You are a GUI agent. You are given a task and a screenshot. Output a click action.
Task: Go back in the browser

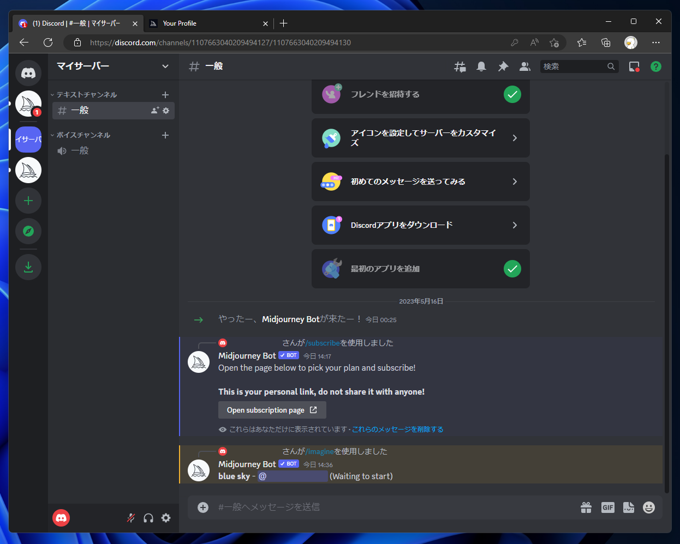[x=24, y=43]
